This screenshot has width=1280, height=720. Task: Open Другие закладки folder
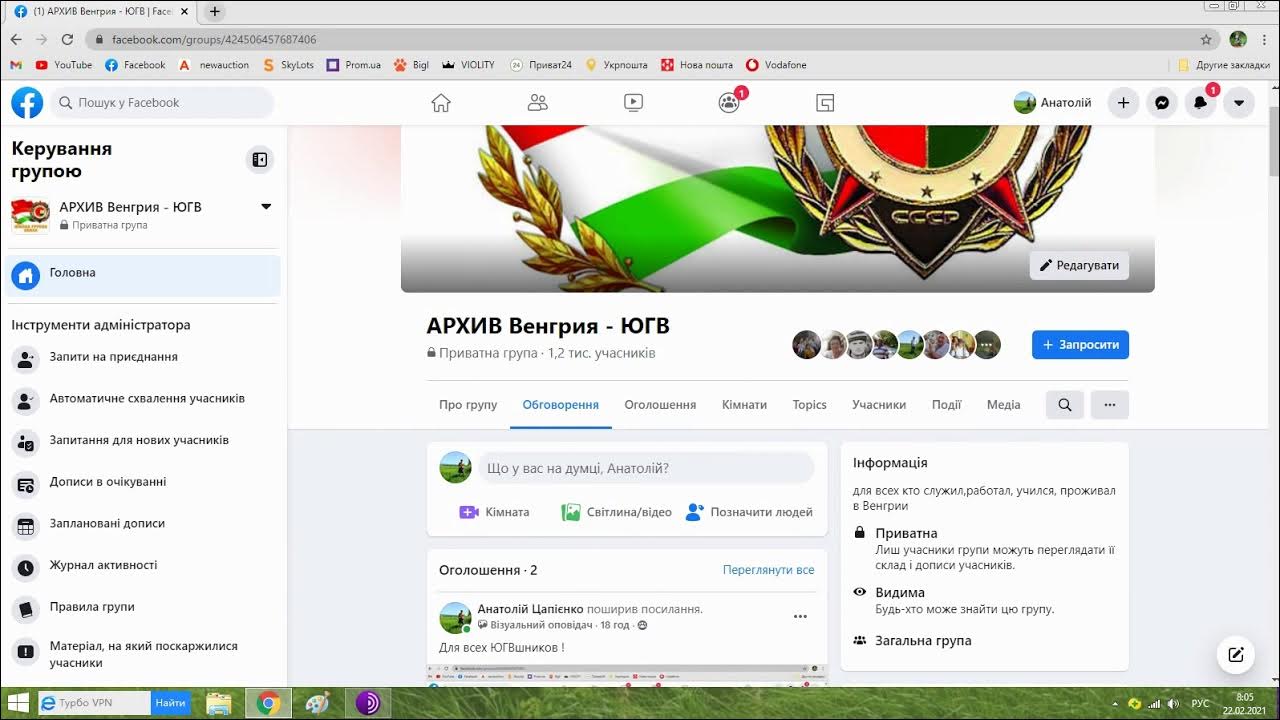pos(1224,65)
